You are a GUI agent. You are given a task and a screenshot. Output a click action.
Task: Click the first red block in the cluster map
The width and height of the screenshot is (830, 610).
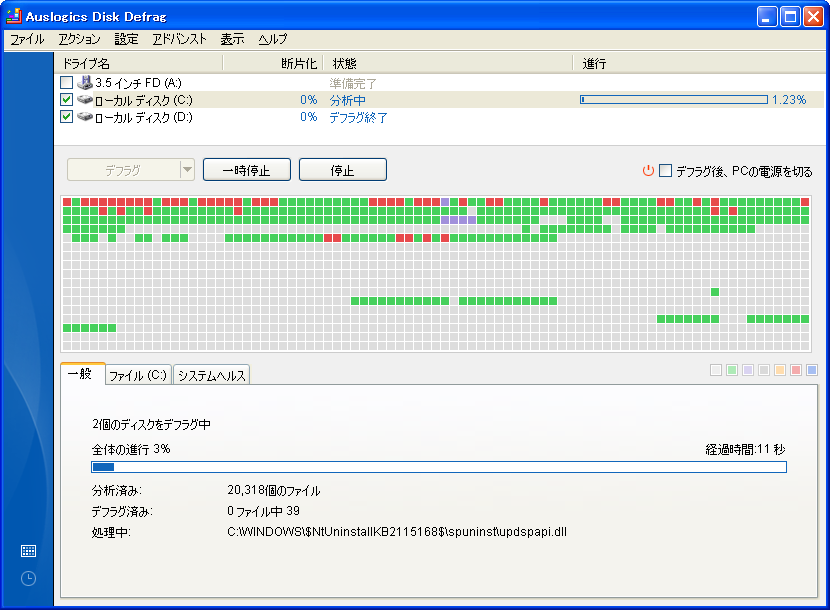point(67,202)
